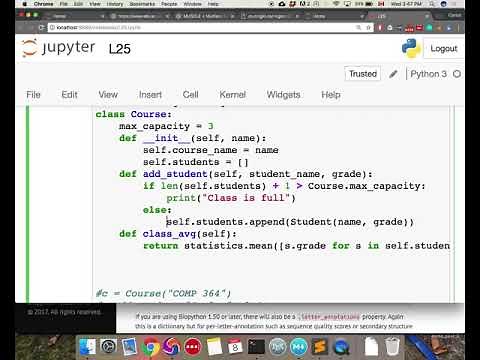Open the Apple menu

click(24, 4)
